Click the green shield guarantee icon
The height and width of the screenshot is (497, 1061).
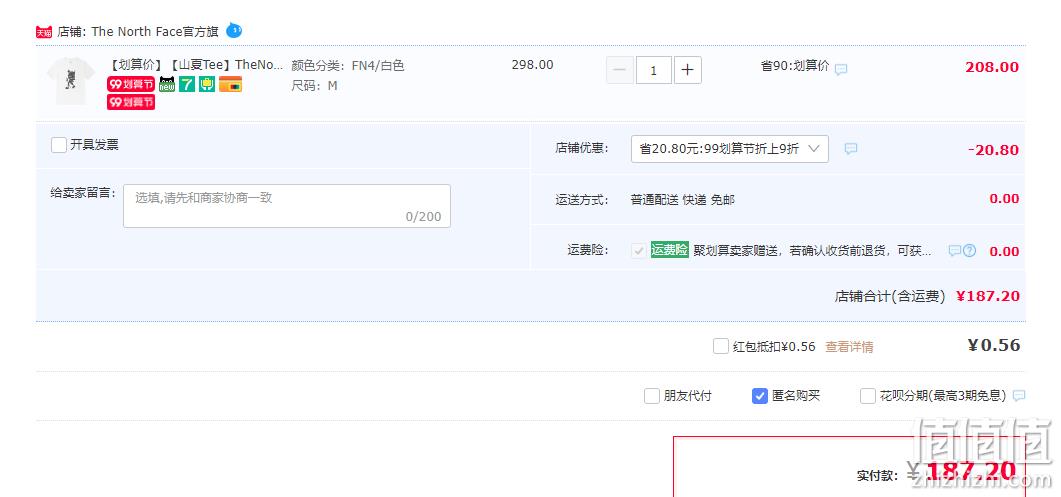click(x=207, y=85)
